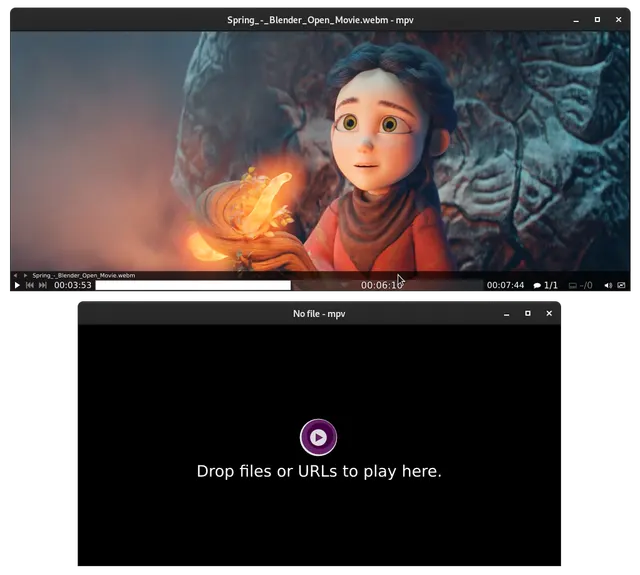
Task: Close the No file mpv window
Action: [x=549, y=313]
